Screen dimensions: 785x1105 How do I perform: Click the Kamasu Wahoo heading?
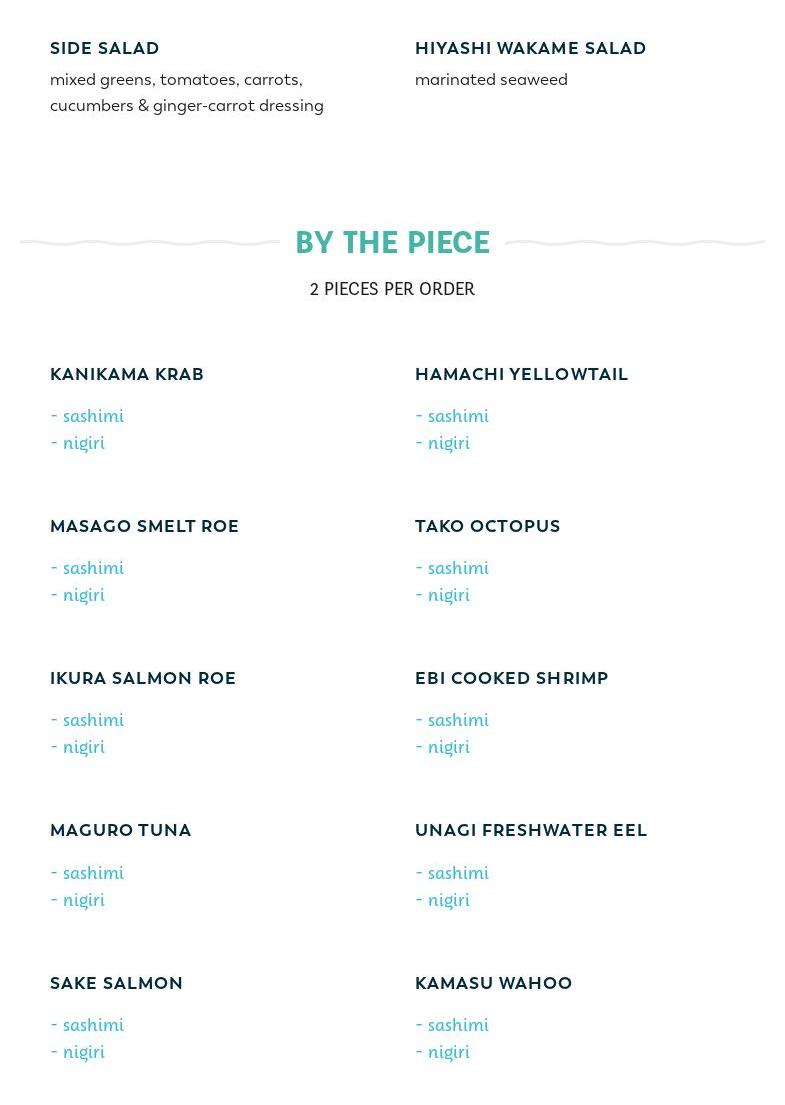coord(493,983)
